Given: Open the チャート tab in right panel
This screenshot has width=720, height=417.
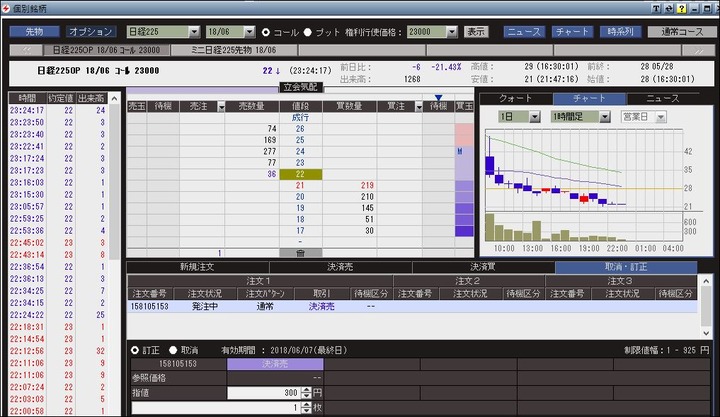Looking at the screenshot, I should [x=589, y=98].
